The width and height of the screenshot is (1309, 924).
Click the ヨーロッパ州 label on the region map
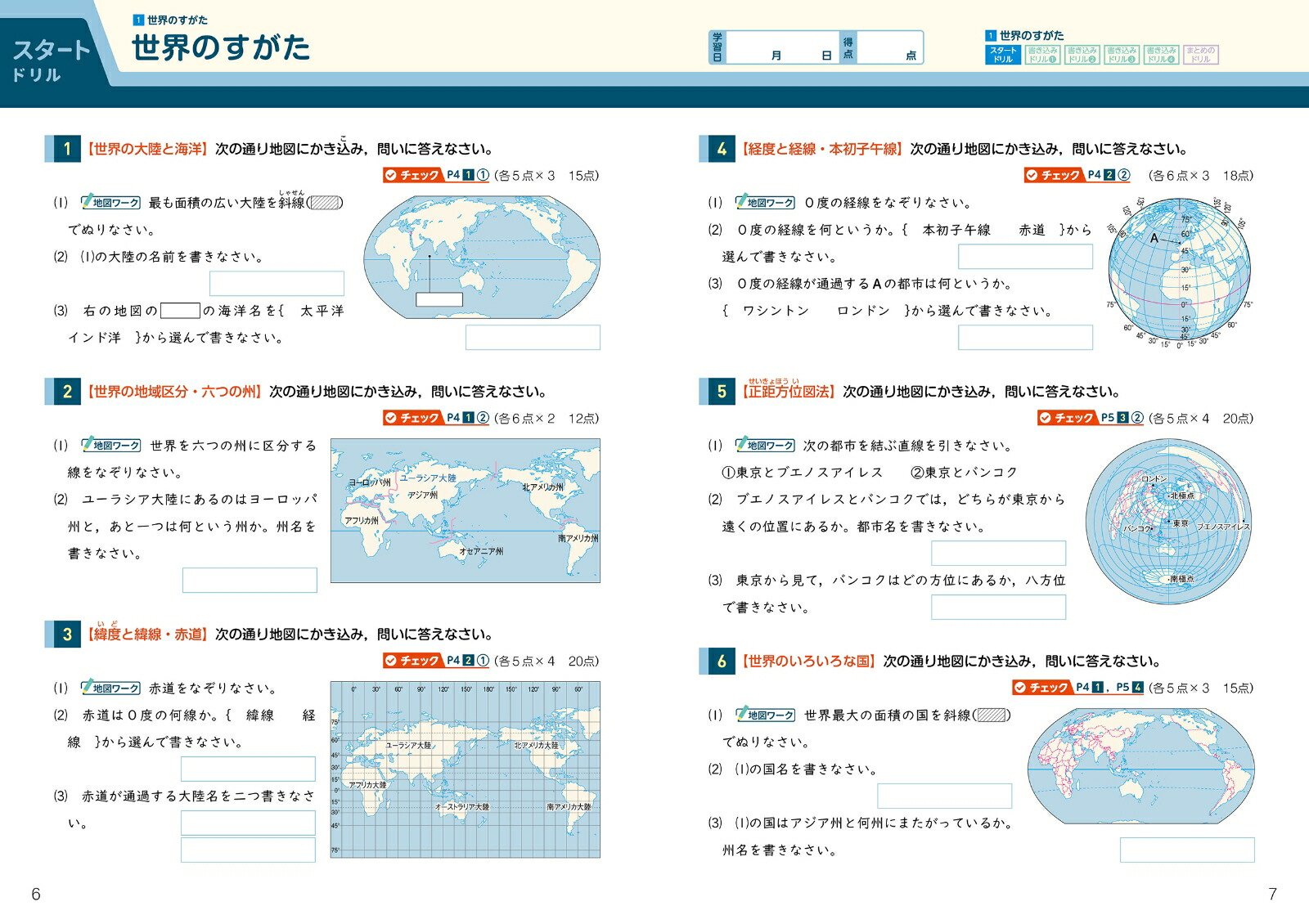click(370, 482)
